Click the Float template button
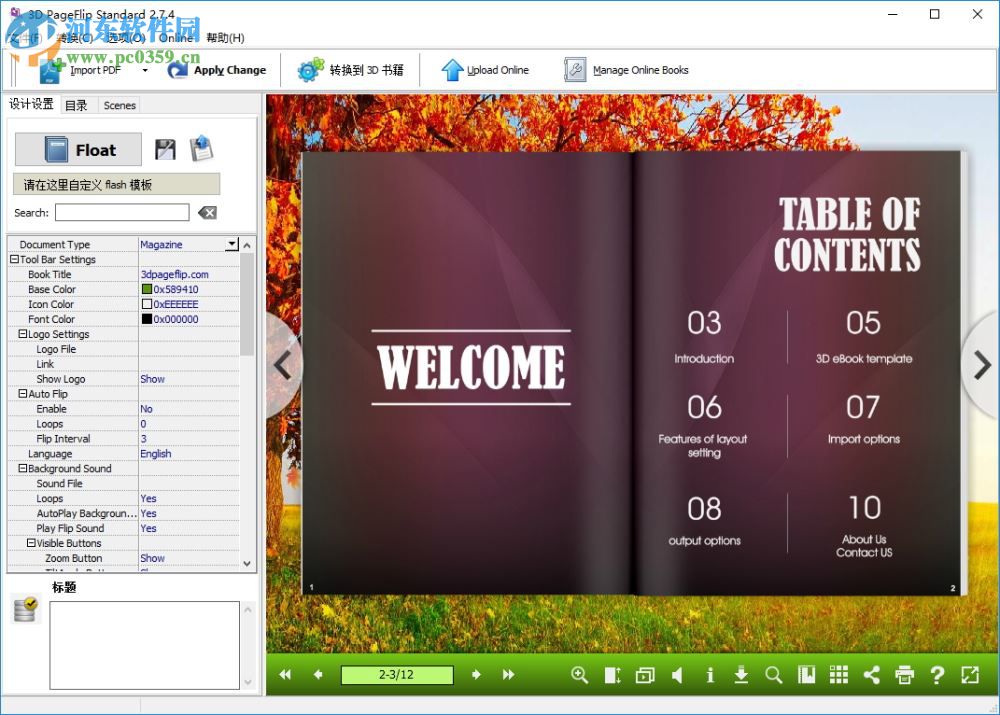The height and width of the screenshot is (715, 1000). pyautogui.click(x=78, y=150)
